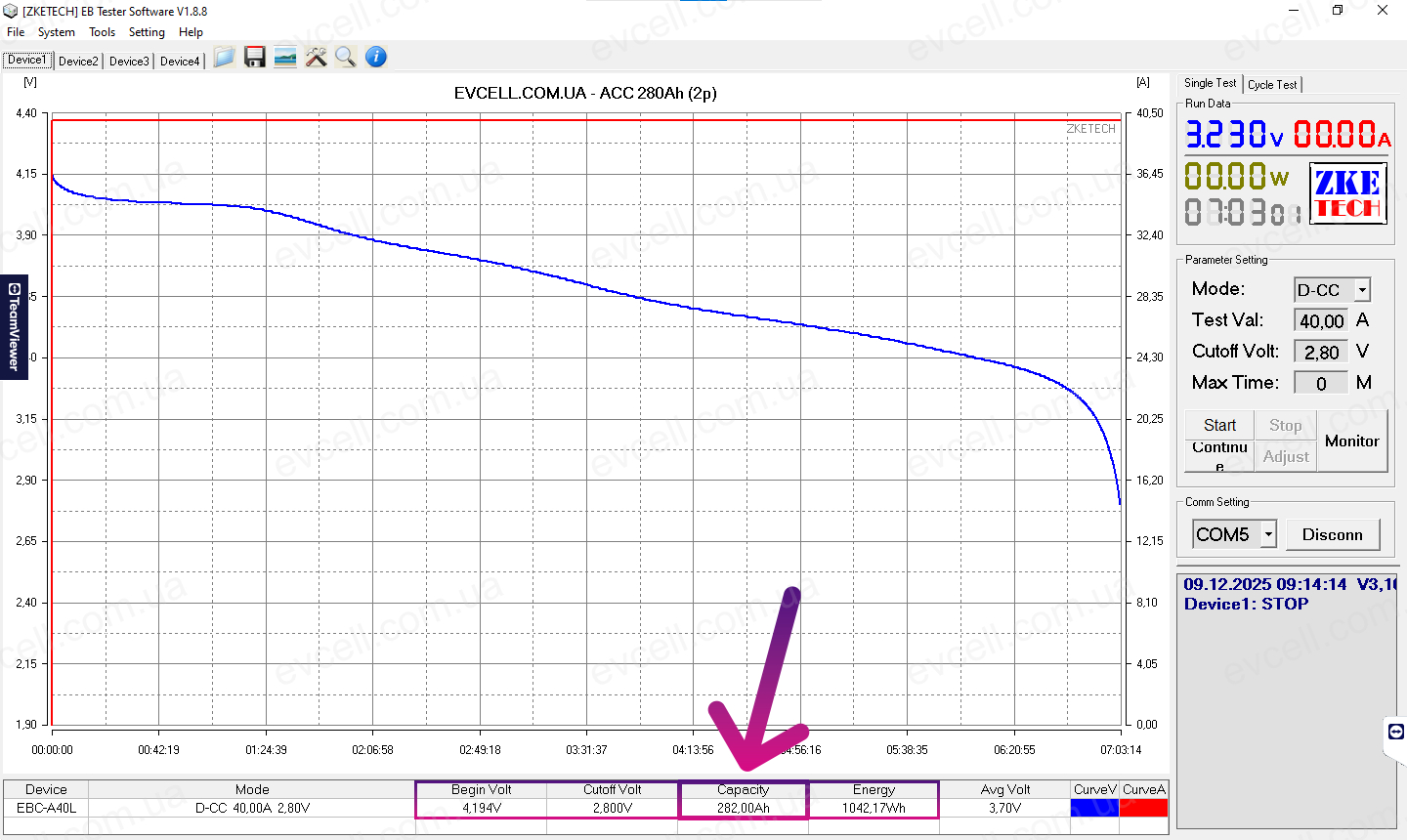This screenshot has height=840, width=1407.
Task: Select the Device4 tab
Action: click(180, 61)
